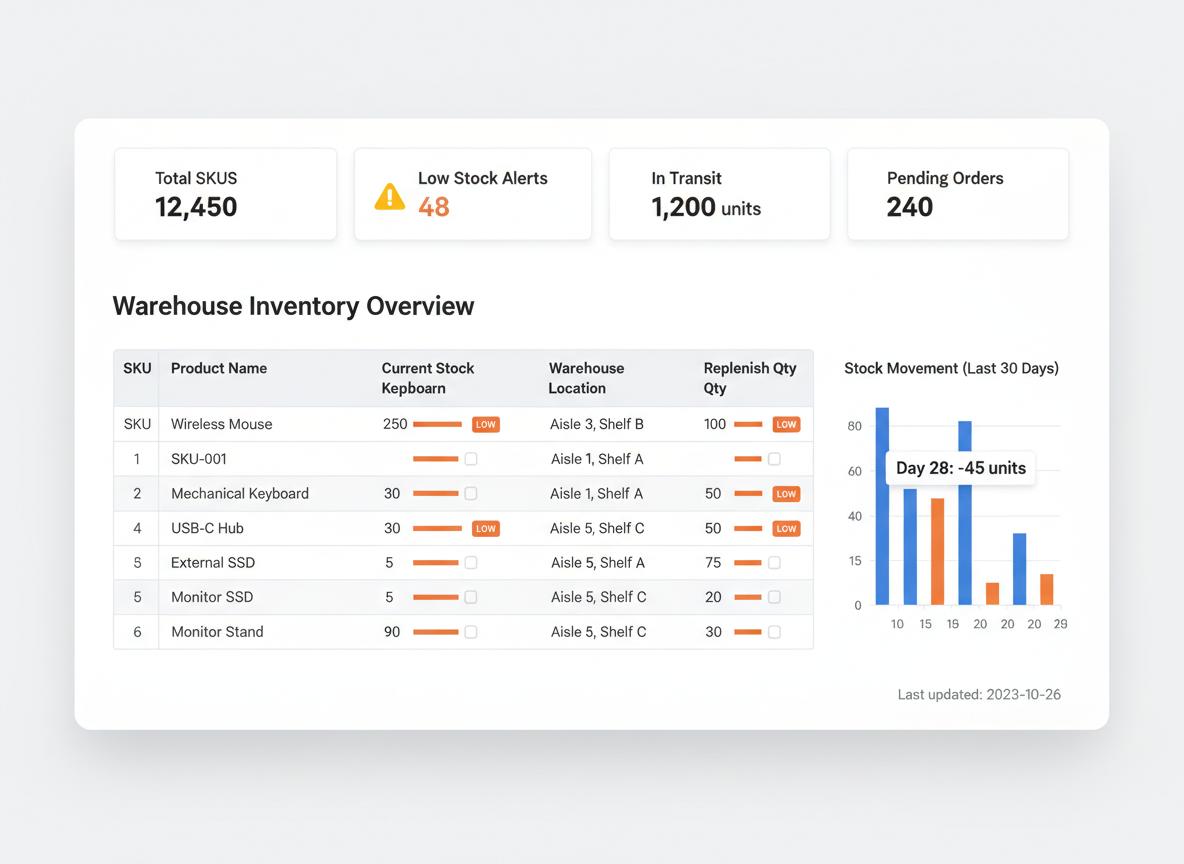The height and width of the screenshot is (864, 1184).
Task: Open the Pending Orders card
Action: (x=957, y=194)
